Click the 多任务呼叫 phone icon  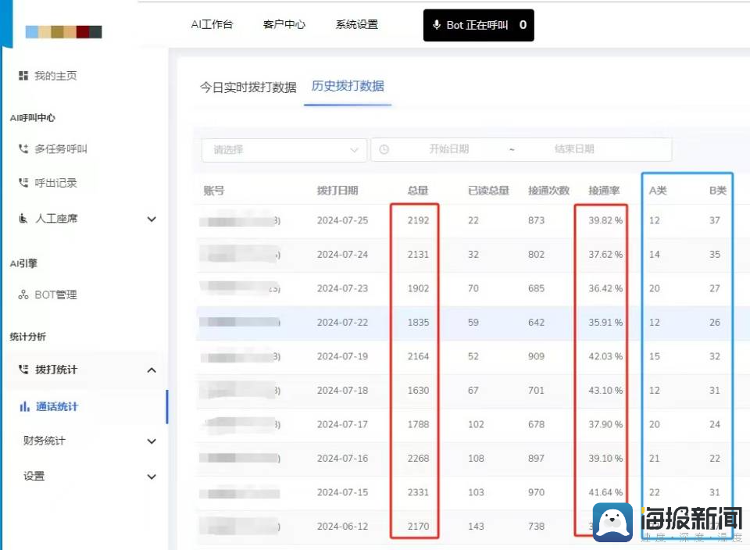point(23,149)
